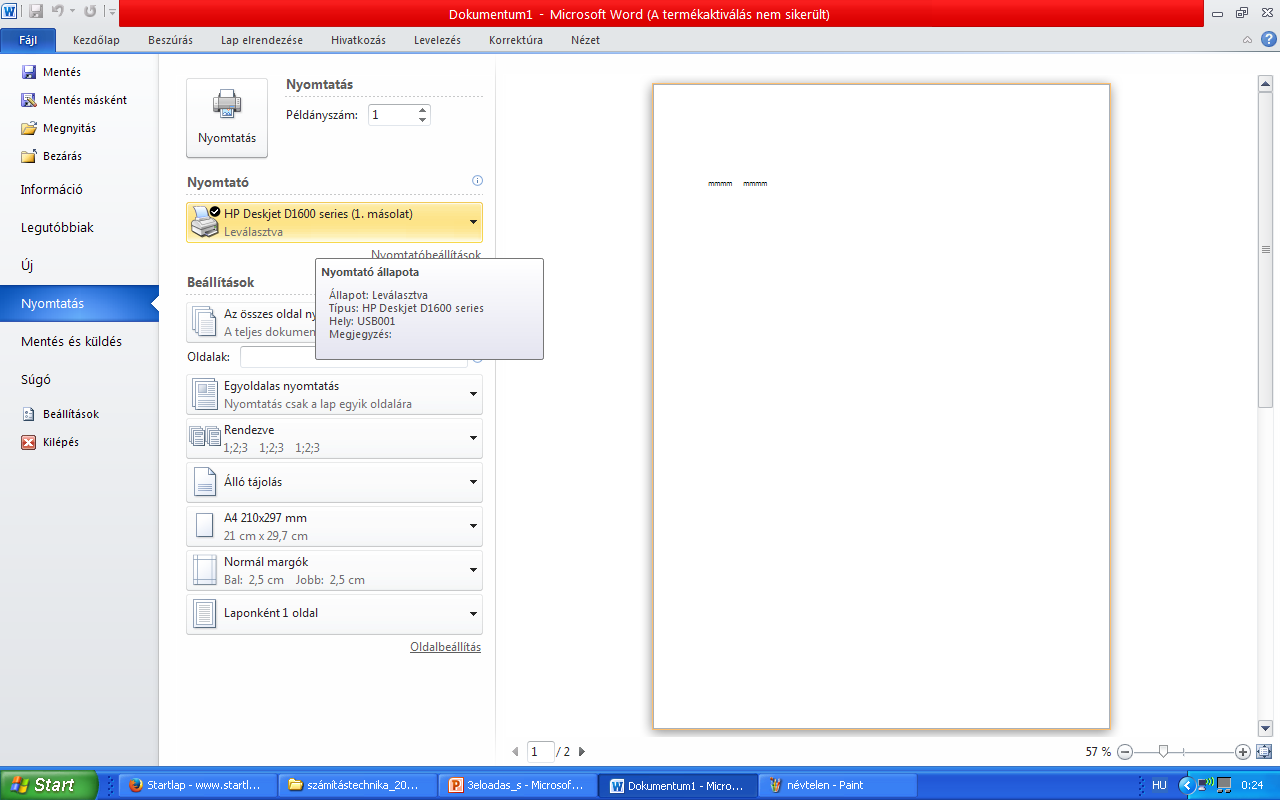Click the system tray expand arrow
The image size is (1280, 800).
1187,785
